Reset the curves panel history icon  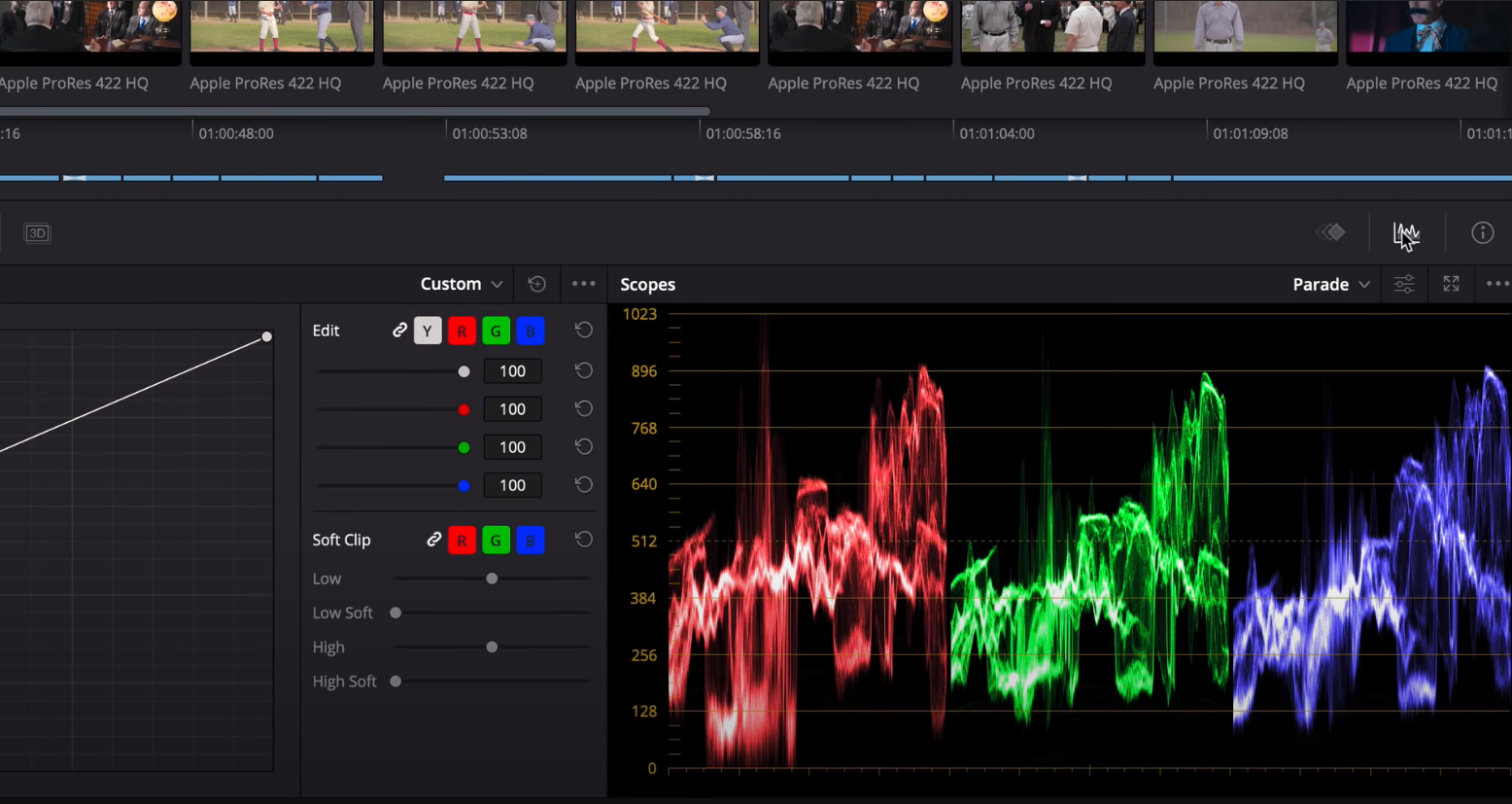[536, 284]
